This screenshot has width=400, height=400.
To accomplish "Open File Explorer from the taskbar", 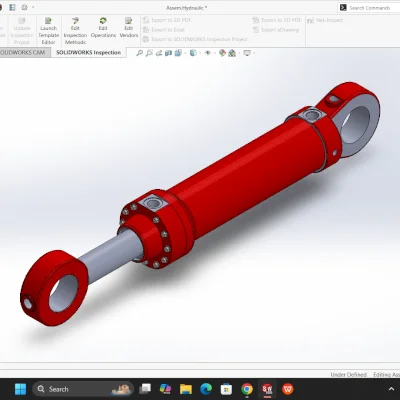I will [186, 389].
